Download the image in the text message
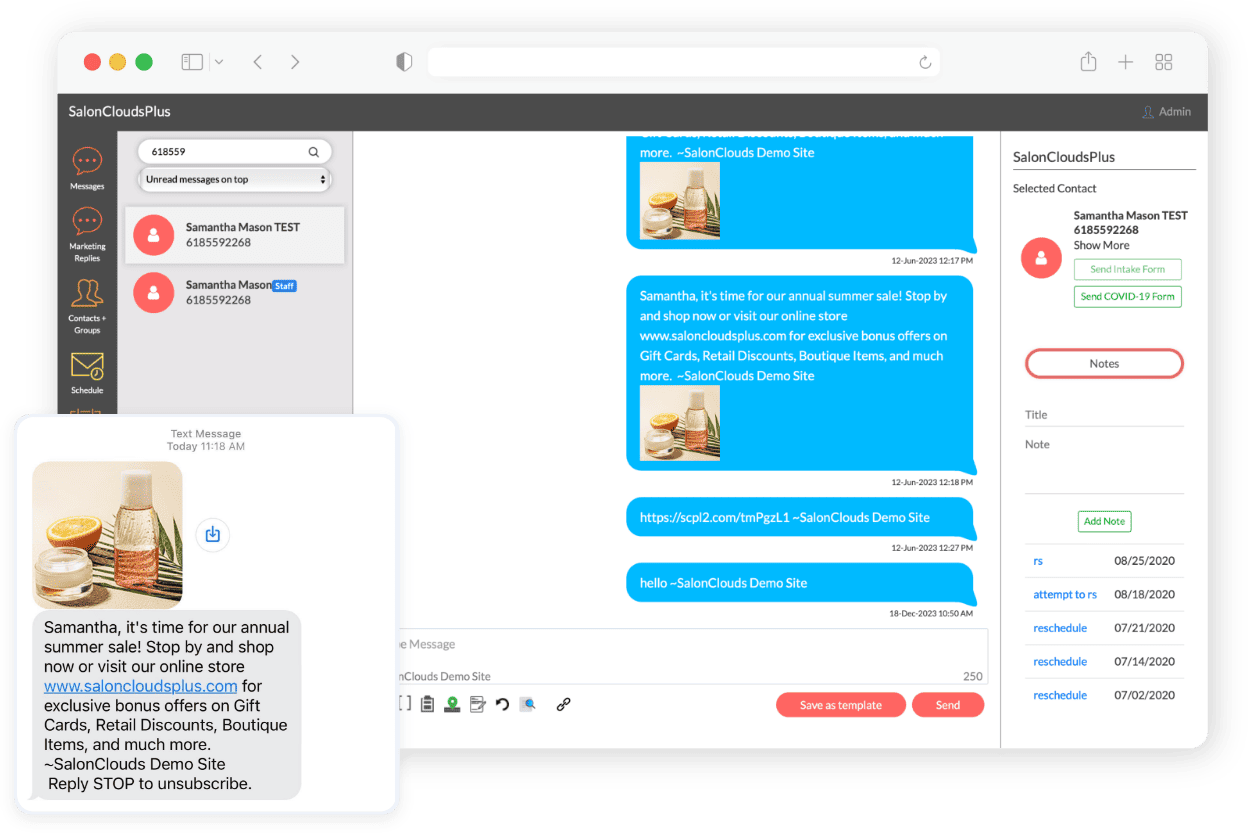1248x833 pixels. pyautogui.click(x=212, y=535)
